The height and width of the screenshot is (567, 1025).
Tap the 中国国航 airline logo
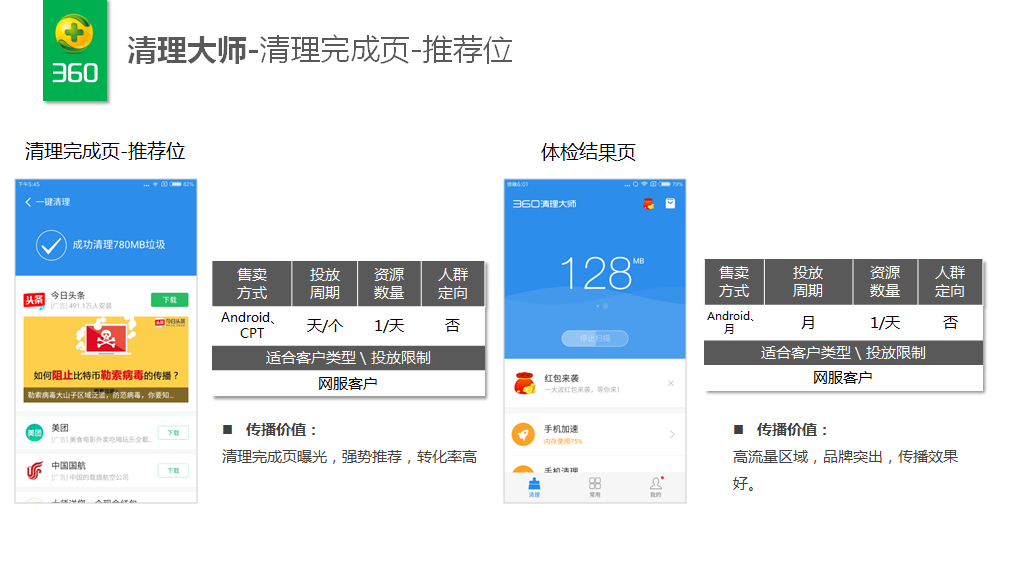pyautogui.click(x=34, y=470)
